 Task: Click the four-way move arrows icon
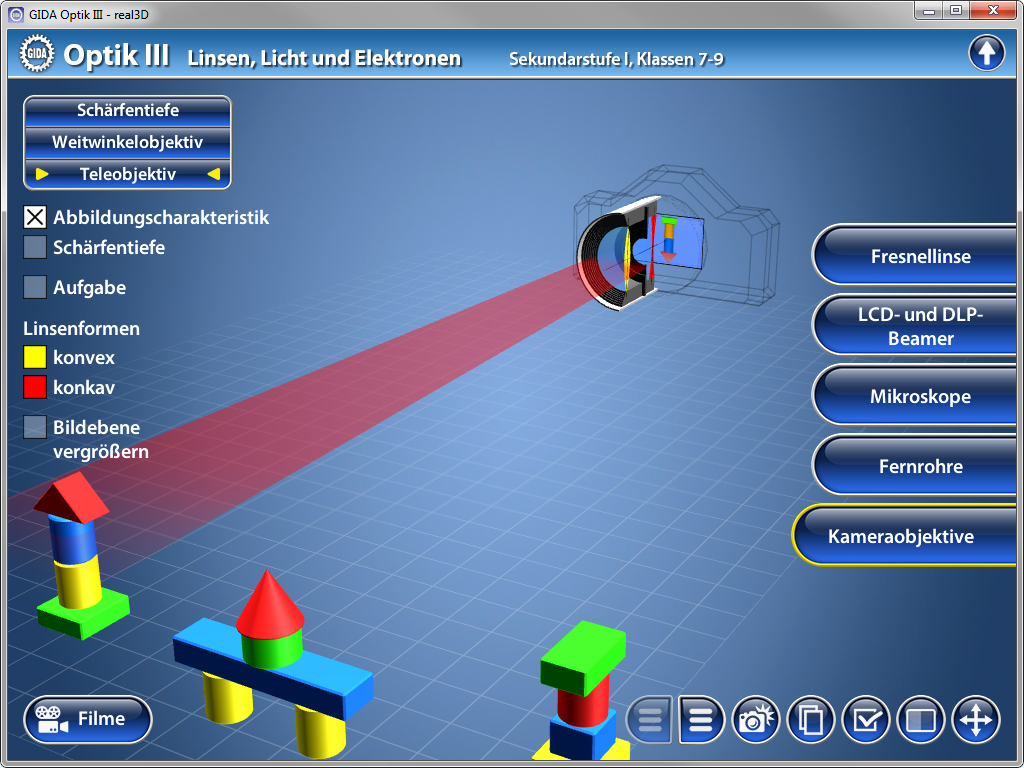975,719
